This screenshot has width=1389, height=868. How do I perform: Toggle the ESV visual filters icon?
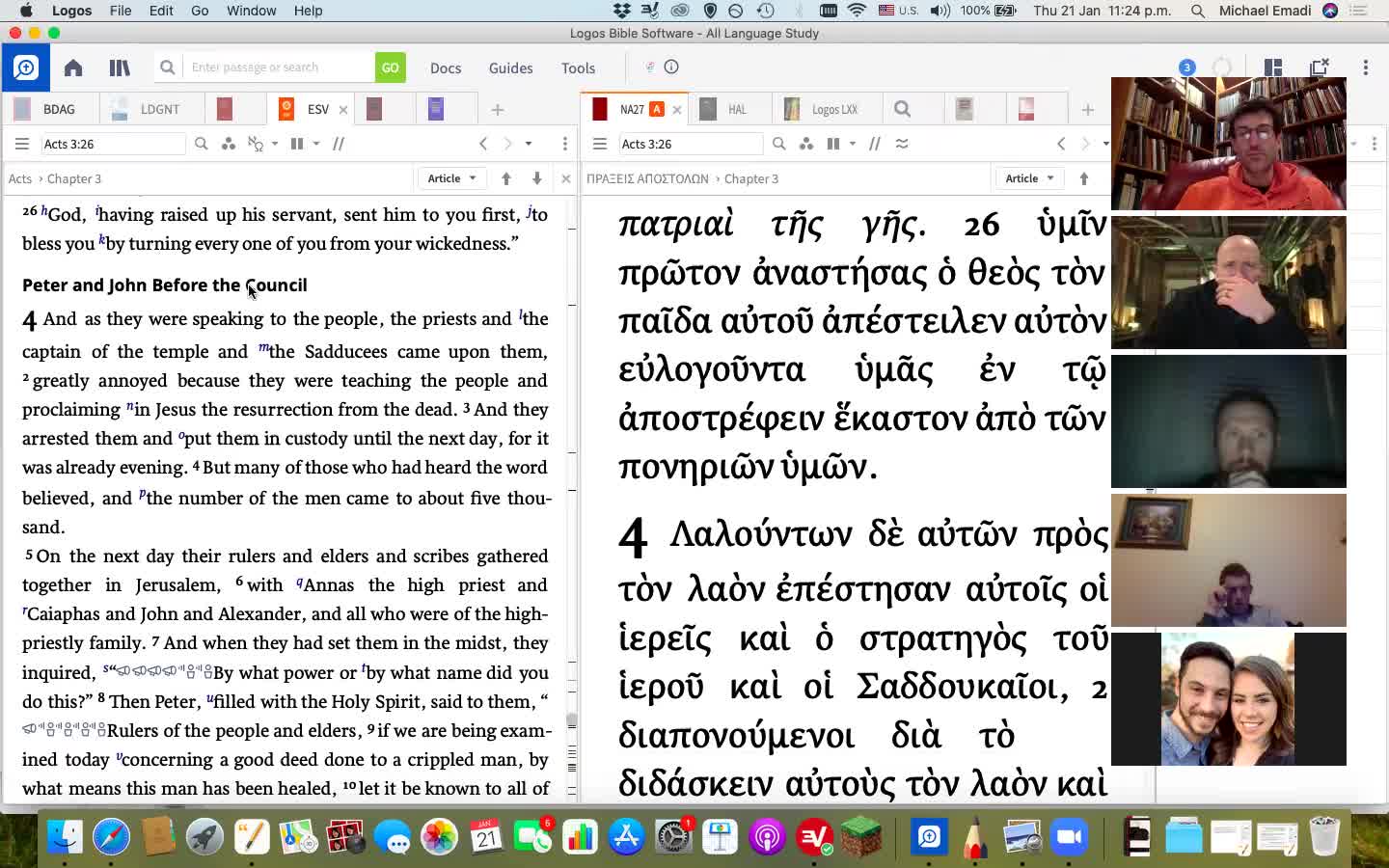[229, 144]
